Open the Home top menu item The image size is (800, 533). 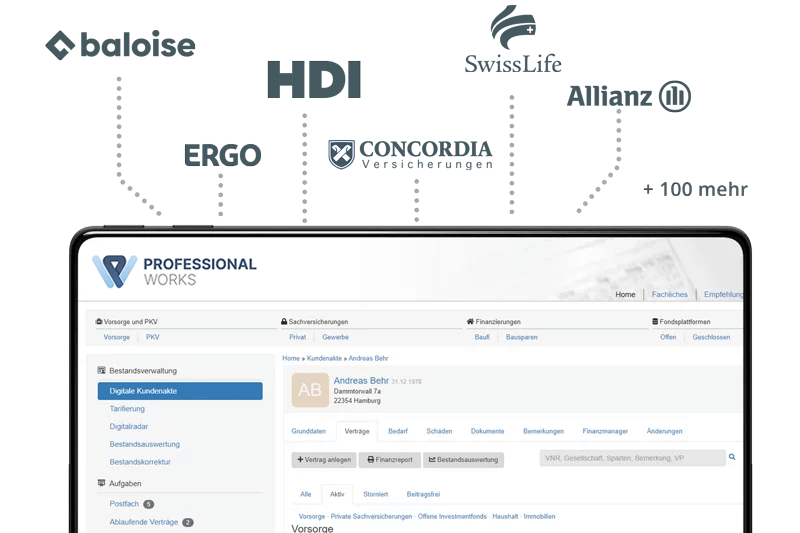pos(625,294)
